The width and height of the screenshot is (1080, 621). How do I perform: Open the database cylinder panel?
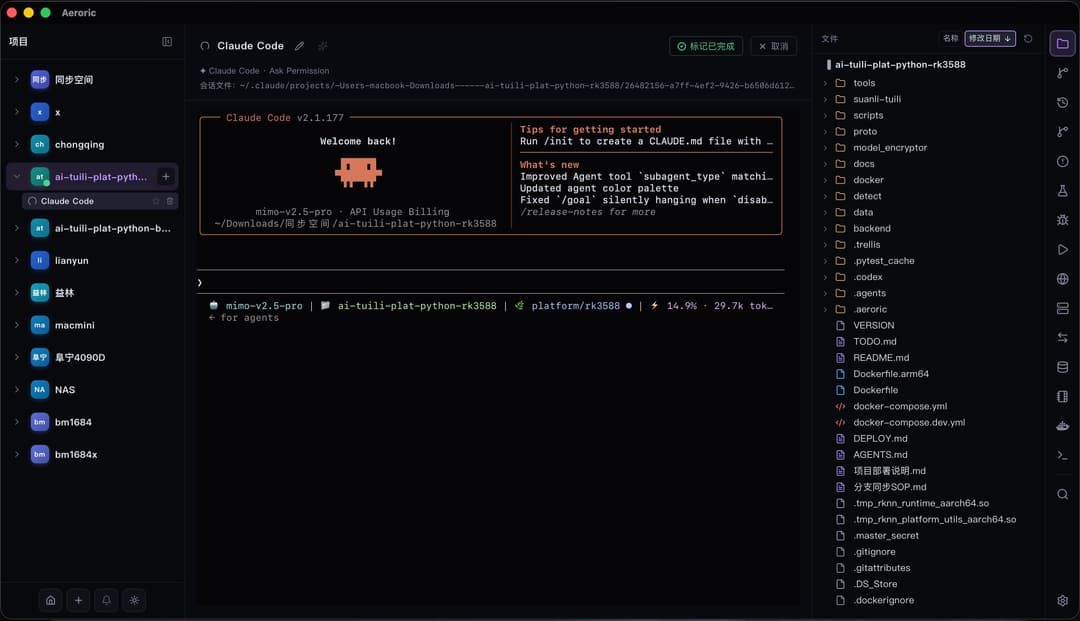(x=1062, y=367)
